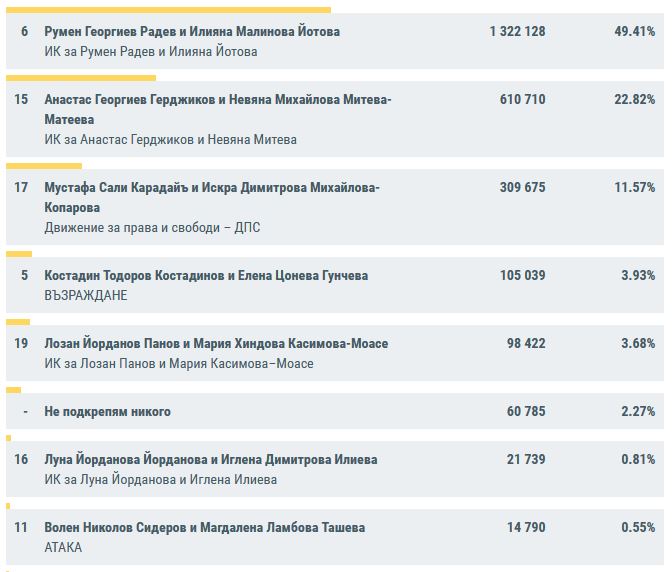Click the Румен Радев и Илияна Йотова candidate name
Image resolution: width=672 pixels, height=572 pixels.
192,32
